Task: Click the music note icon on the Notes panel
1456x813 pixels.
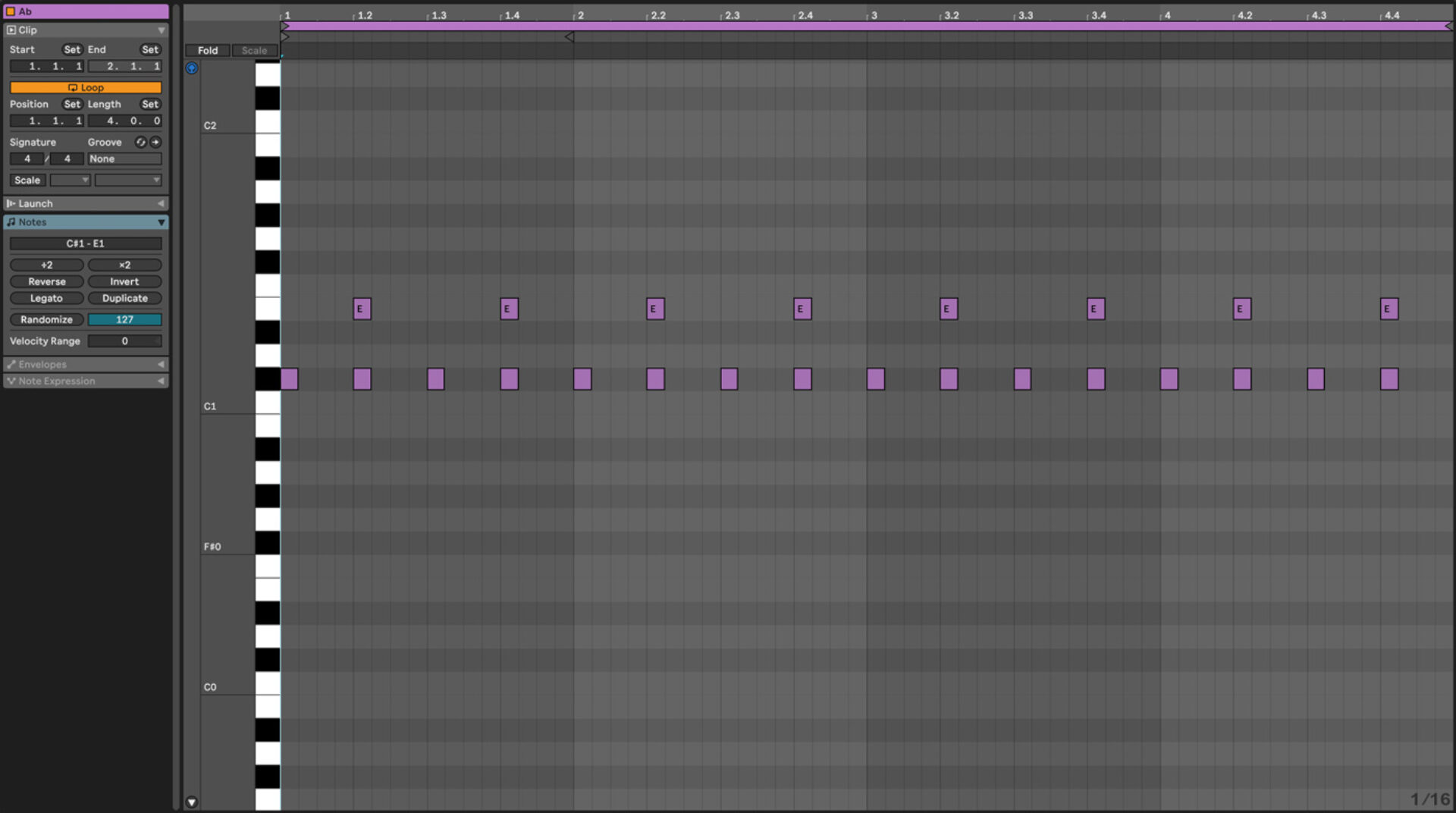Action: (x=11, y=221)
